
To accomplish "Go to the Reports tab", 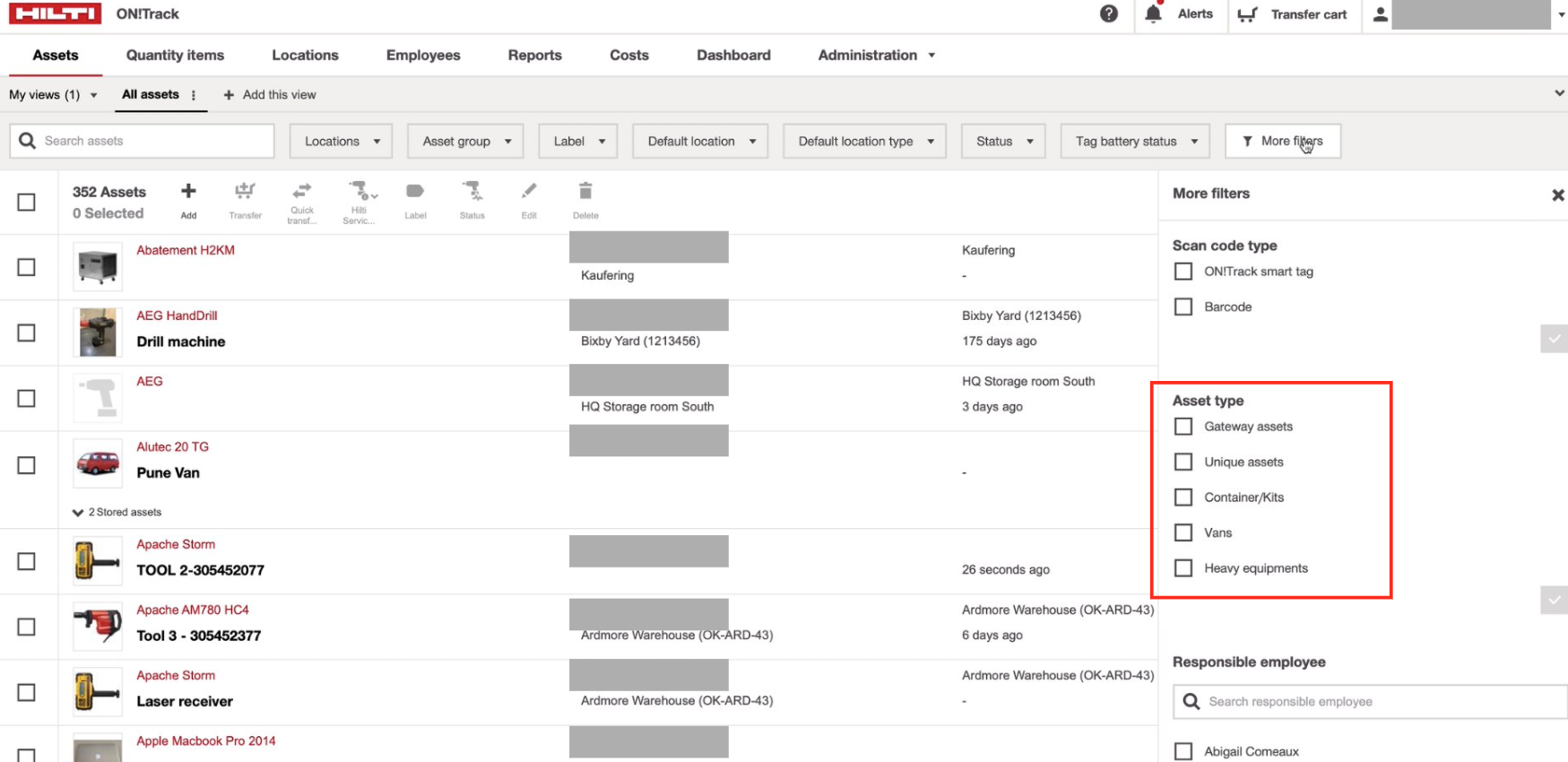I will pyautogui.click(x=534, y=55).
